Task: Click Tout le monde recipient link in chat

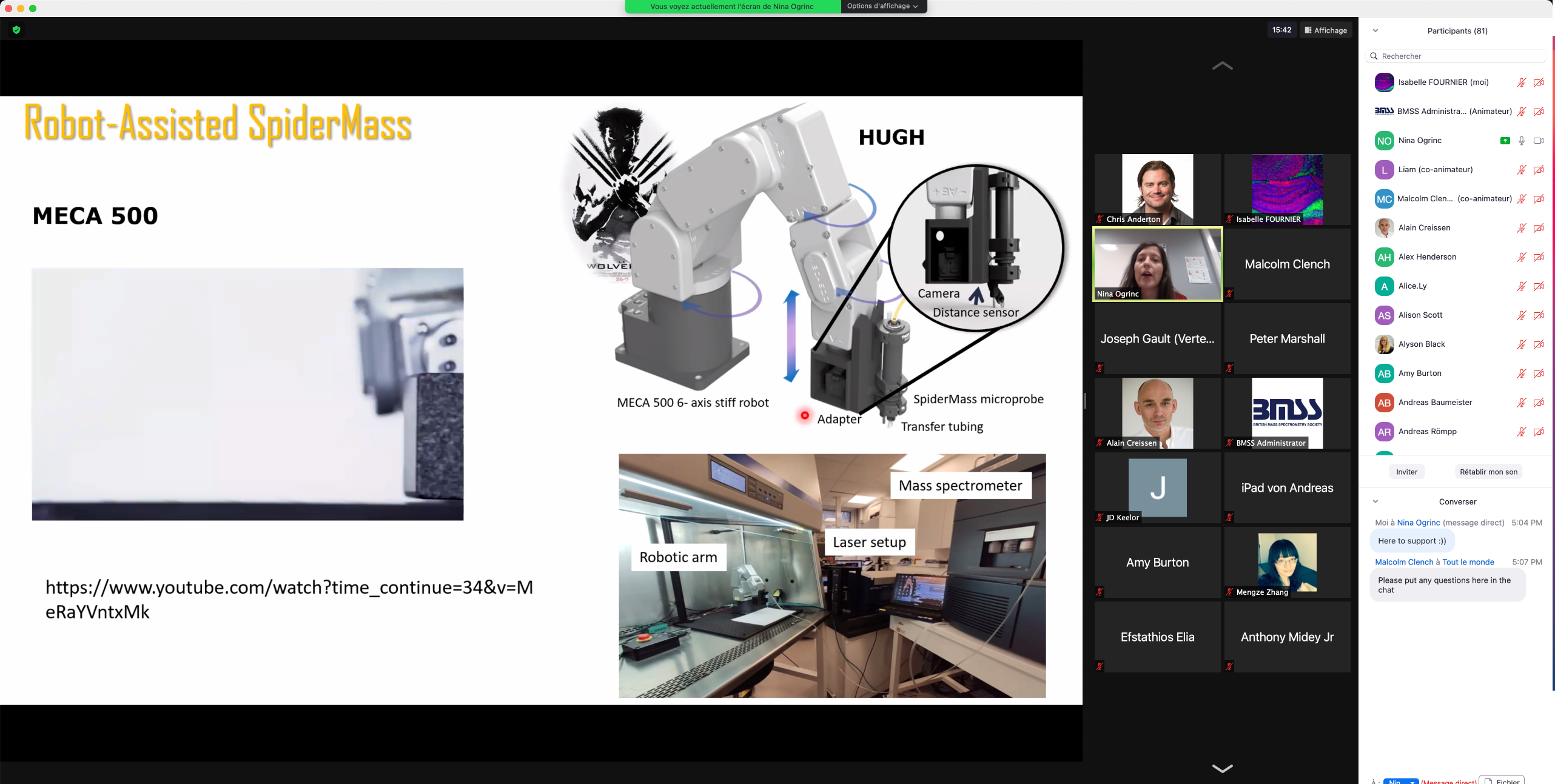Action: tap(1468, 562)
